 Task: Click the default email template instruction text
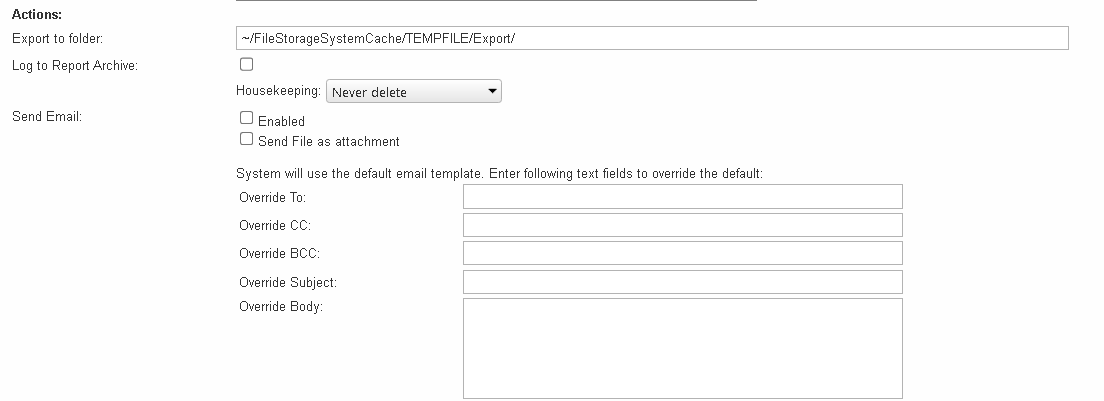click(x=499, y=174)
